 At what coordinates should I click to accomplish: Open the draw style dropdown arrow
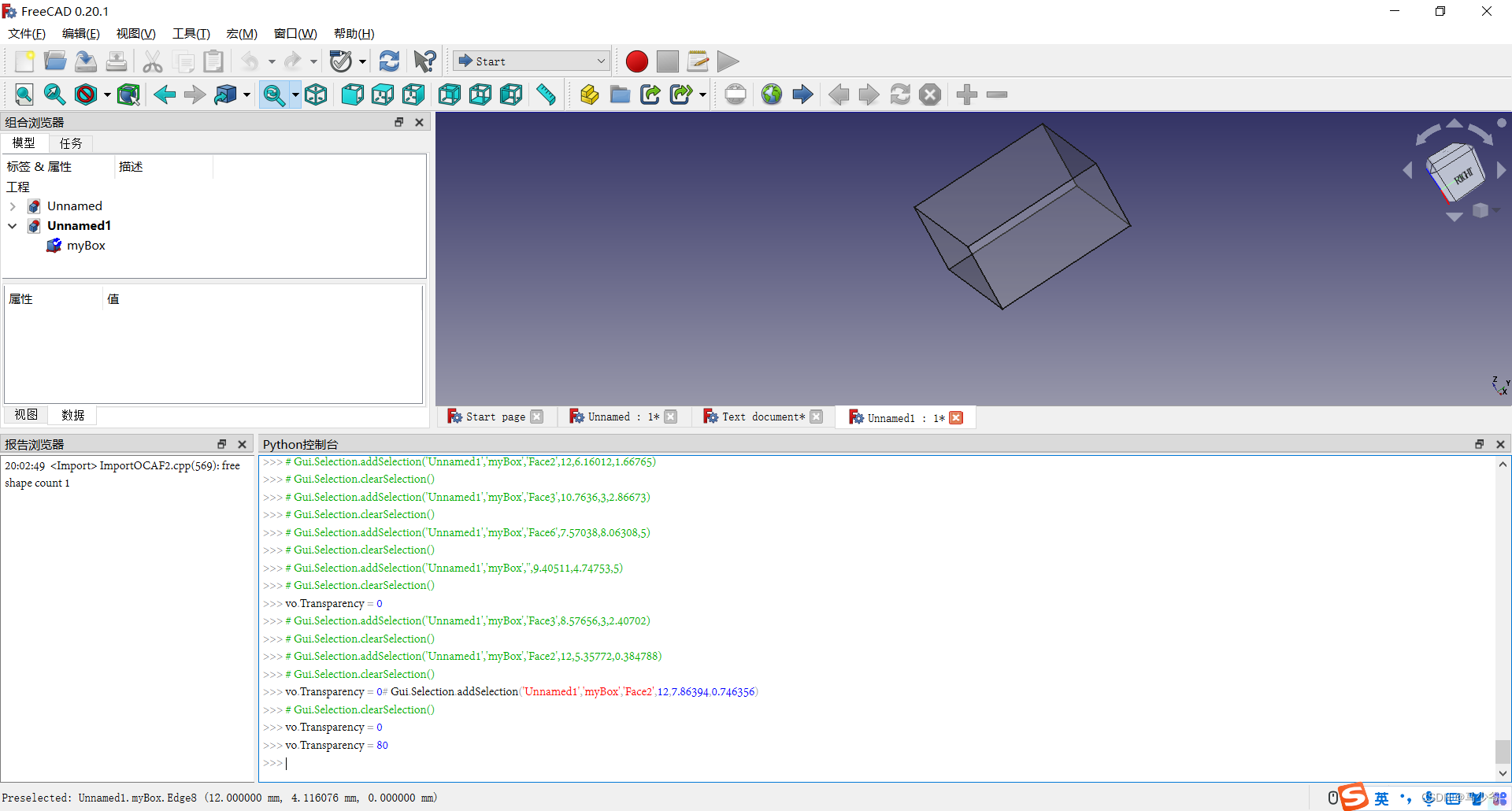tap(108, 94)
